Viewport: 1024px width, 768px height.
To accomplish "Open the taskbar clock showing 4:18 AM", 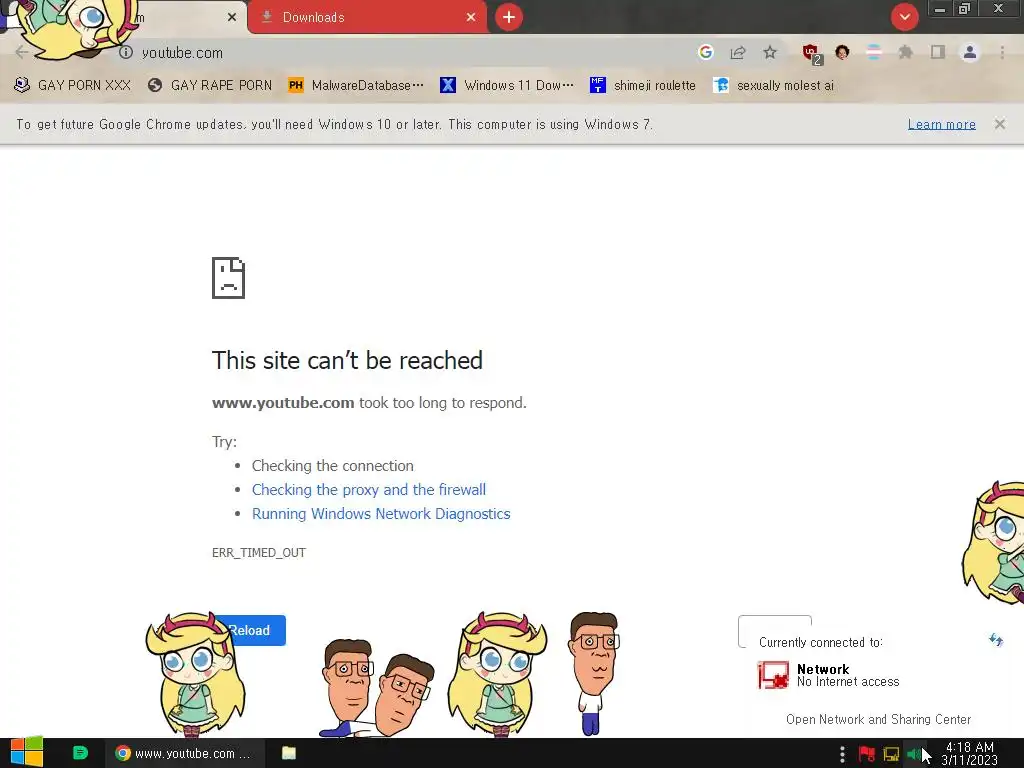I will pos(970,754).
